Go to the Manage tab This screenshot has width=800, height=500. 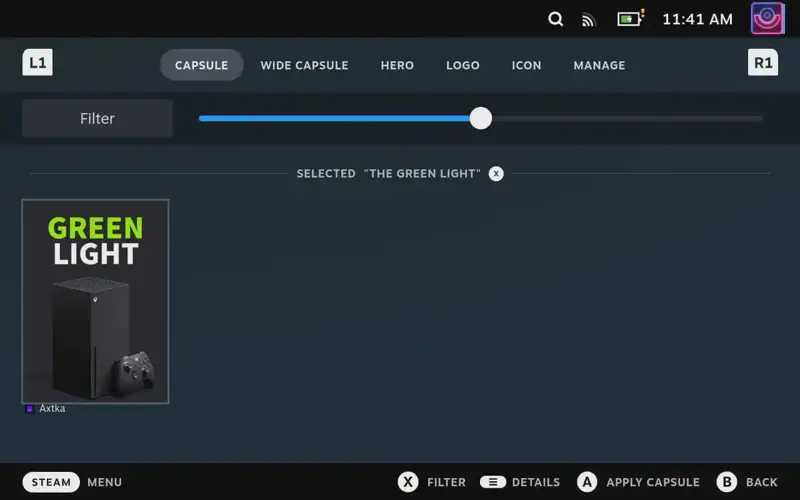(599, 65)
